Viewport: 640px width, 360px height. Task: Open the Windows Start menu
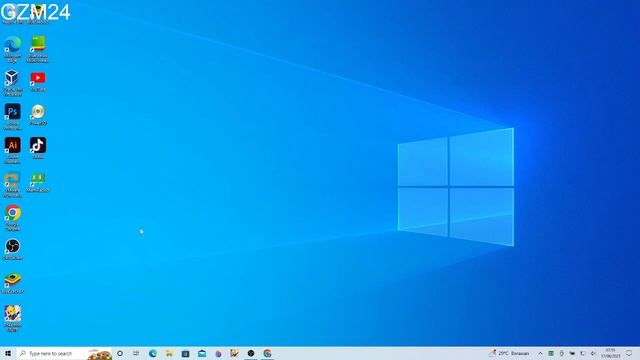click(8, 353)
